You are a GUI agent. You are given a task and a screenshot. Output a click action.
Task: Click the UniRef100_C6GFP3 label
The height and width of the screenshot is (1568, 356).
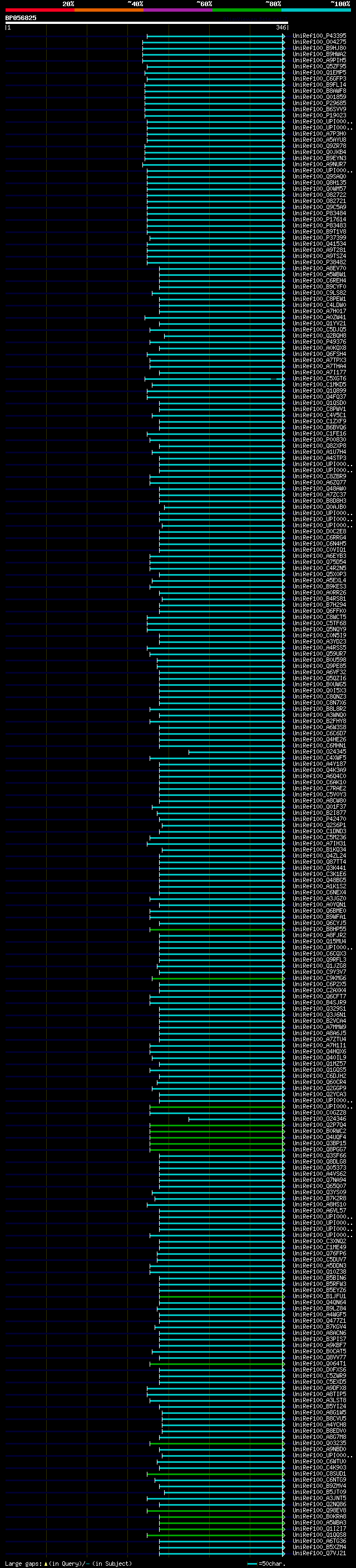point(319,78)
